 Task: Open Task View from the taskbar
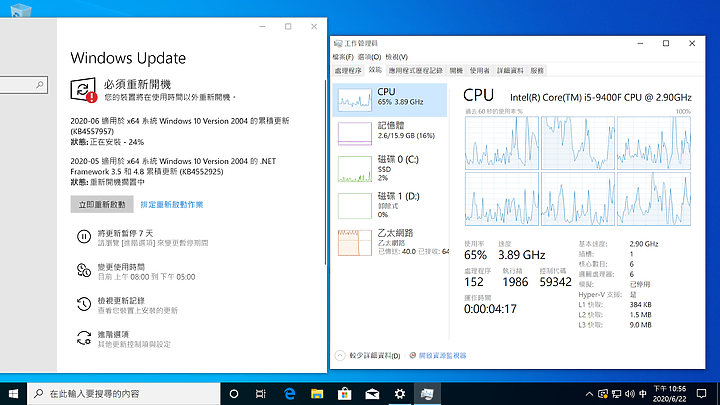click(x=261, y=394)
